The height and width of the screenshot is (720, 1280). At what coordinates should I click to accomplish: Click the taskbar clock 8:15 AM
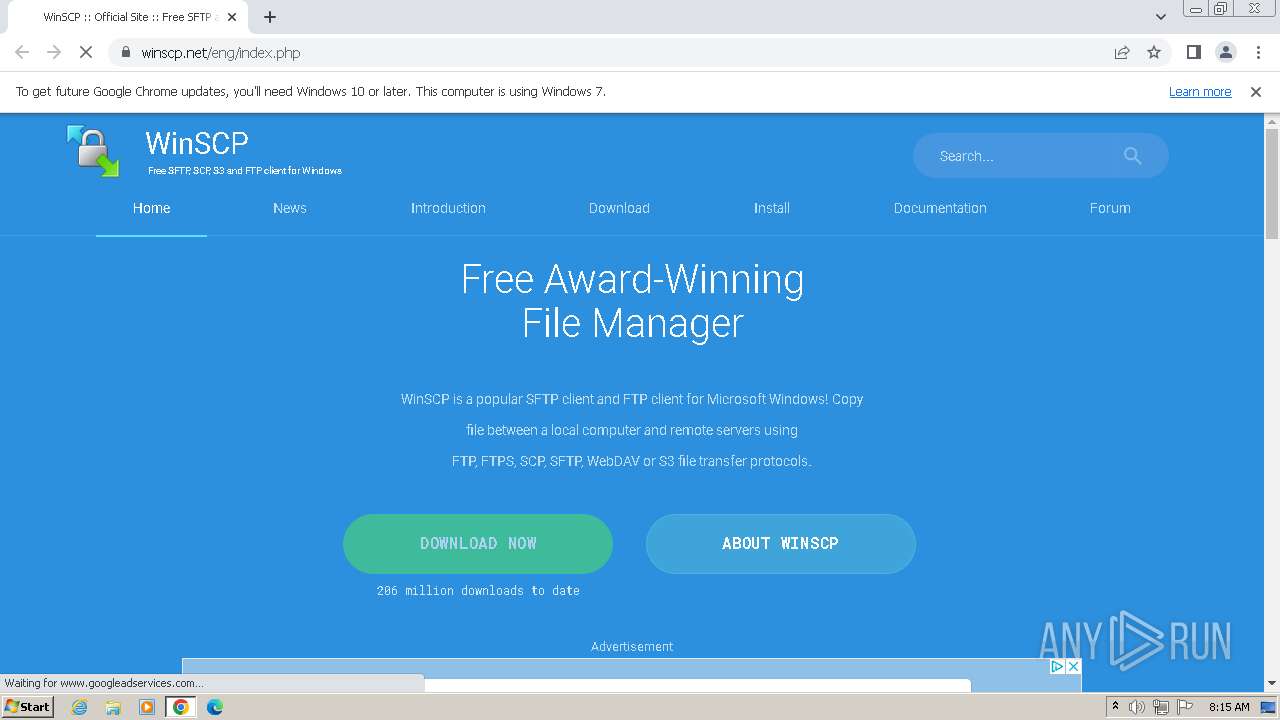pyautogui.click(x=1229, y=707)
